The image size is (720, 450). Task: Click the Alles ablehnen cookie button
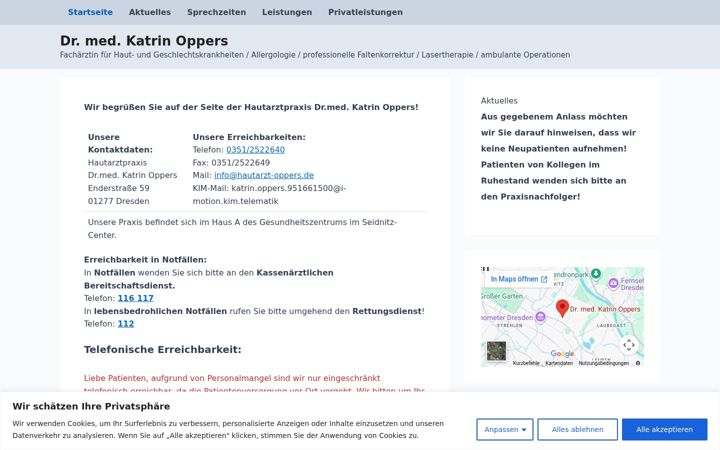click(577, 429)
